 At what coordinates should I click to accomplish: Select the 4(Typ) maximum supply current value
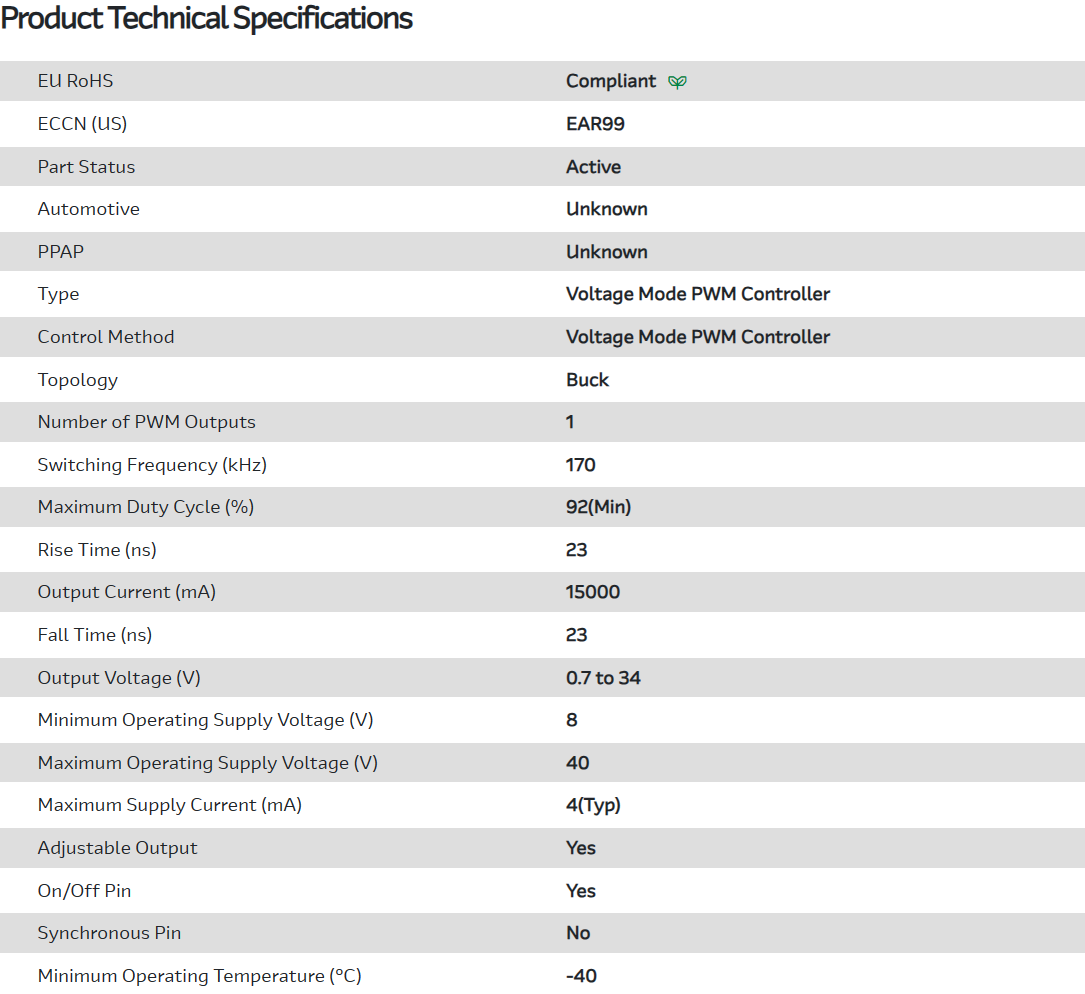pyautogui.click(x=593, y=805)
